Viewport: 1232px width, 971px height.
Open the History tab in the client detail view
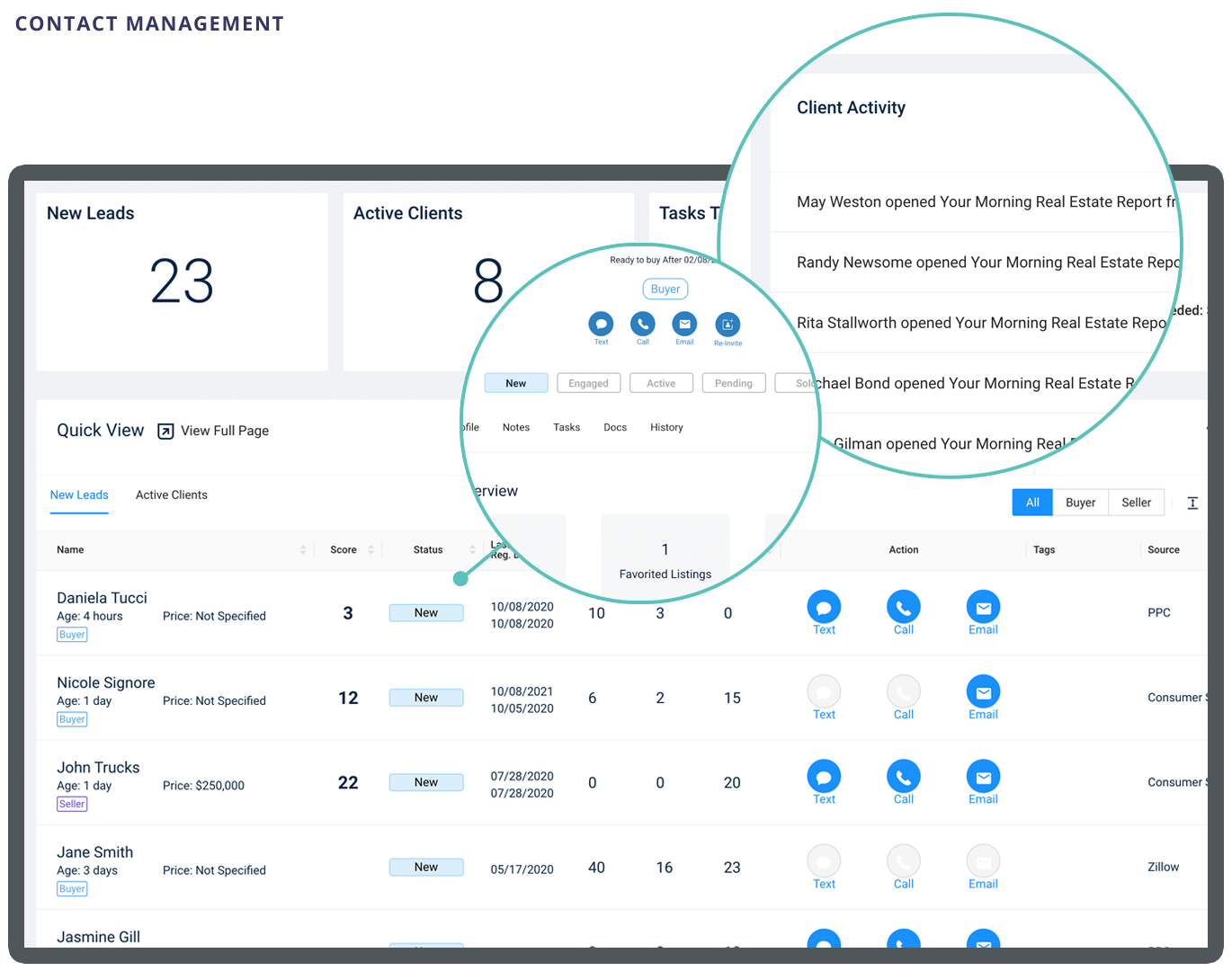[x=665, y=427]
